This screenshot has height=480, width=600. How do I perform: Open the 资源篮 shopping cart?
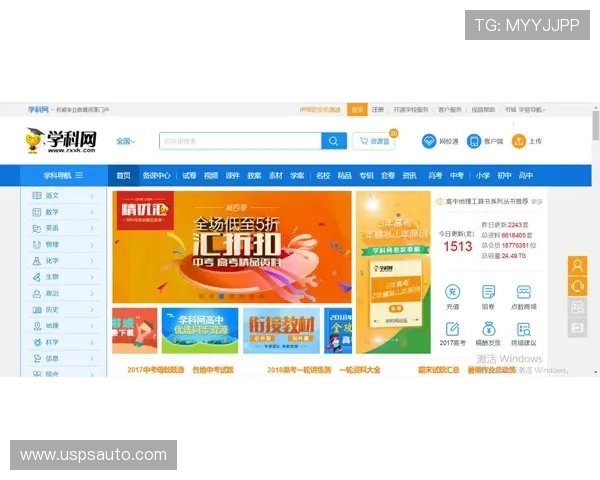(x=373, y=141)
